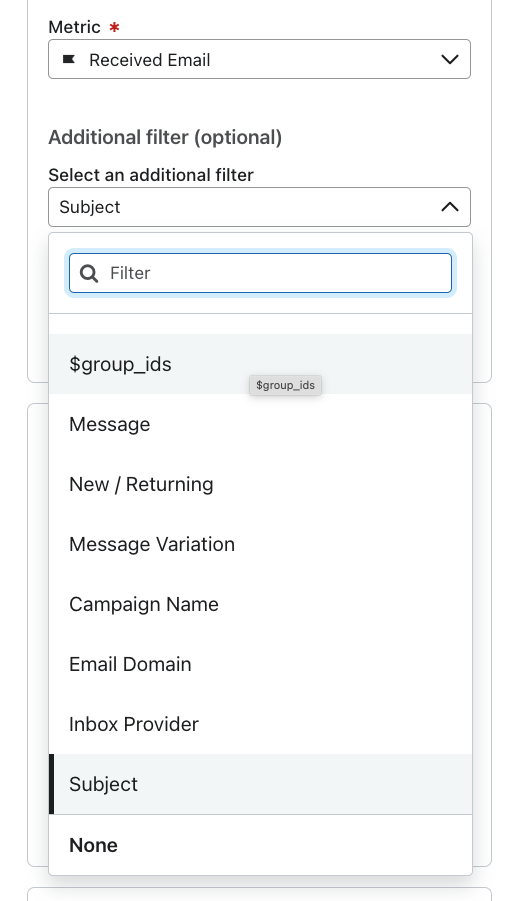Image resolution: width=519 pixels, height=901 pixels.
Task: Click the $group_ids tooltip label
Action: point(285,385)
